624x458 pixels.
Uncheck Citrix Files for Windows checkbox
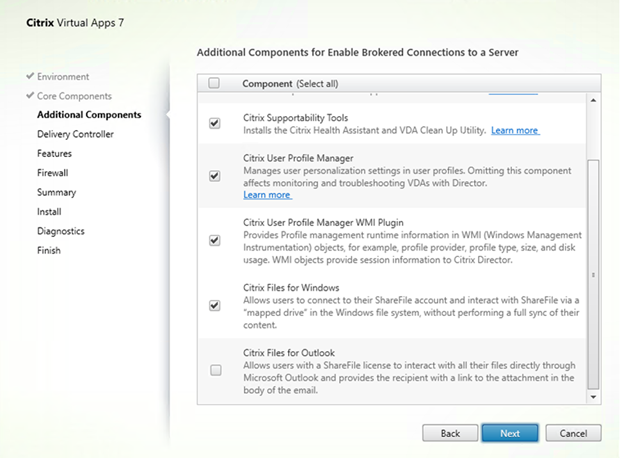point(215,306)
